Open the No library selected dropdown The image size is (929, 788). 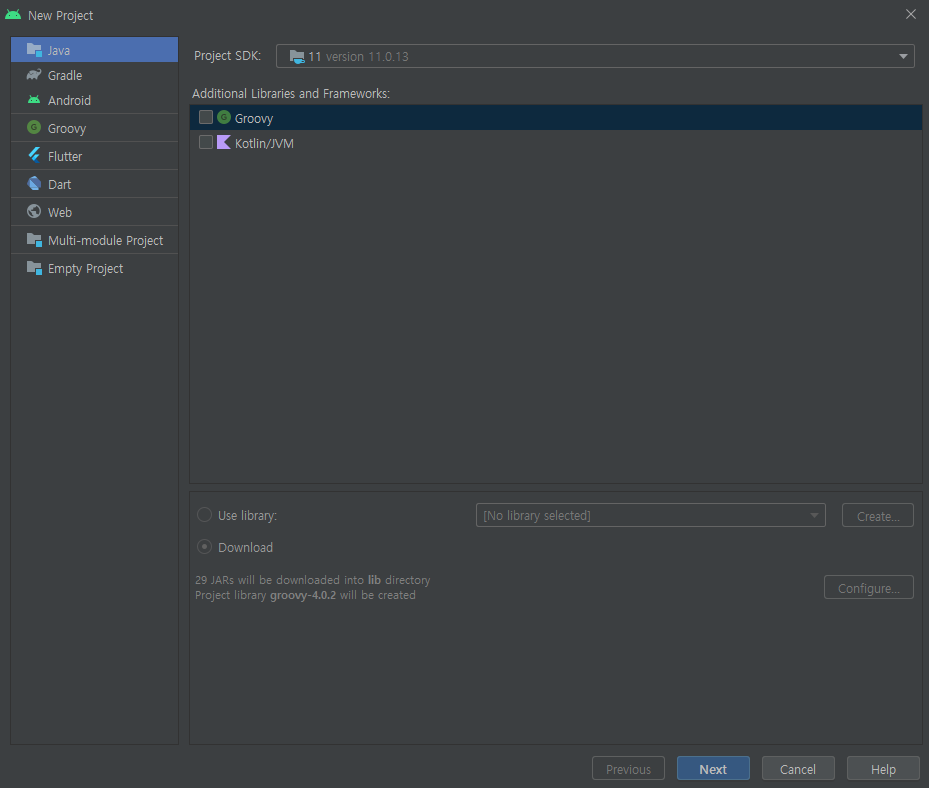point(651,515)
